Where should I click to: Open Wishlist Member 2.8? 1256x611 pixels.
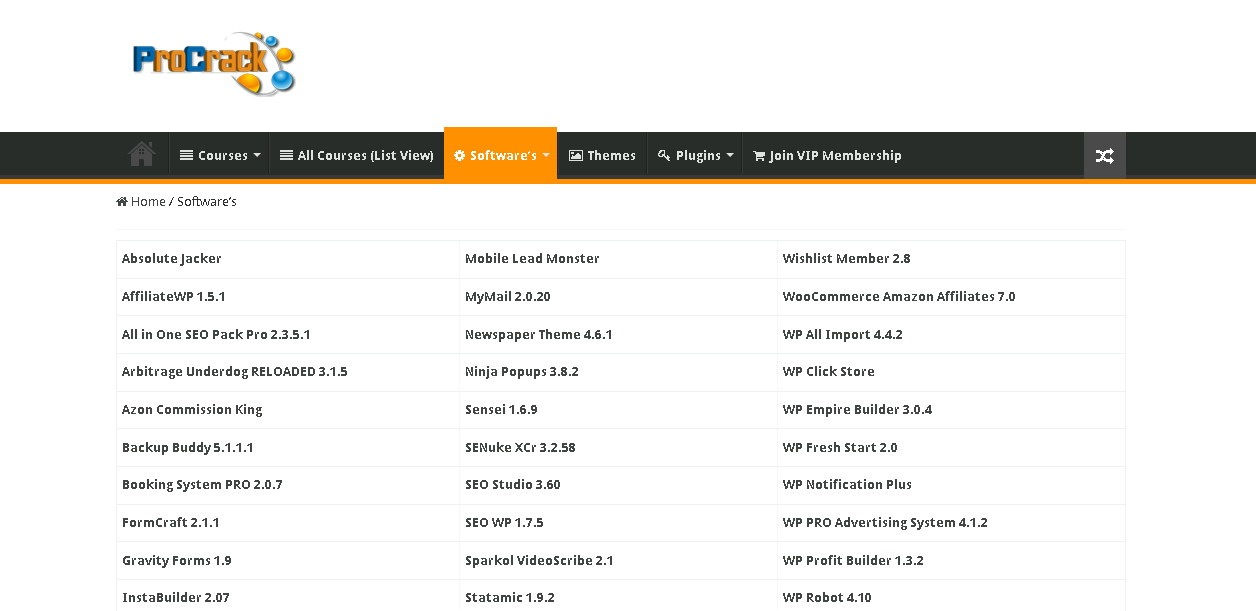point(846,259)
